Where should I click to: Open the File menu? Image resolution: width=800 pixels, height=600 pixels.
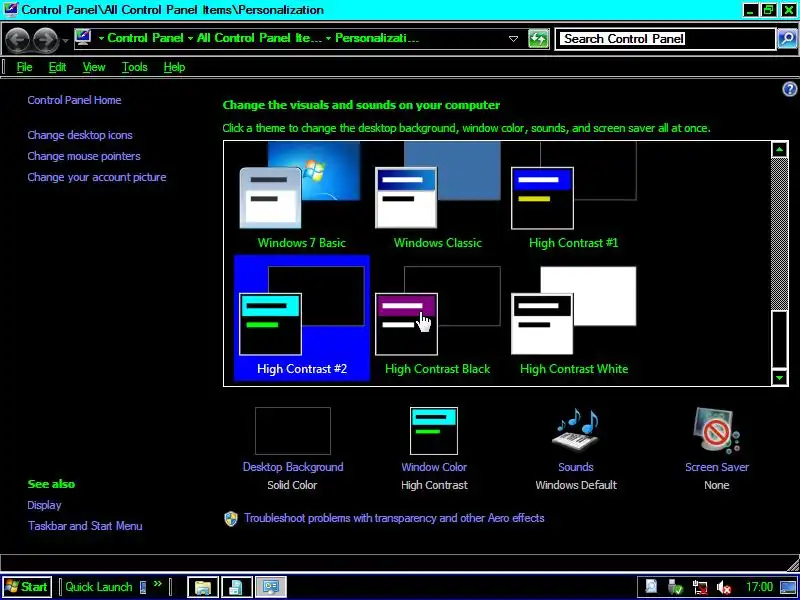pyautogui.click(x=24, y=67)
